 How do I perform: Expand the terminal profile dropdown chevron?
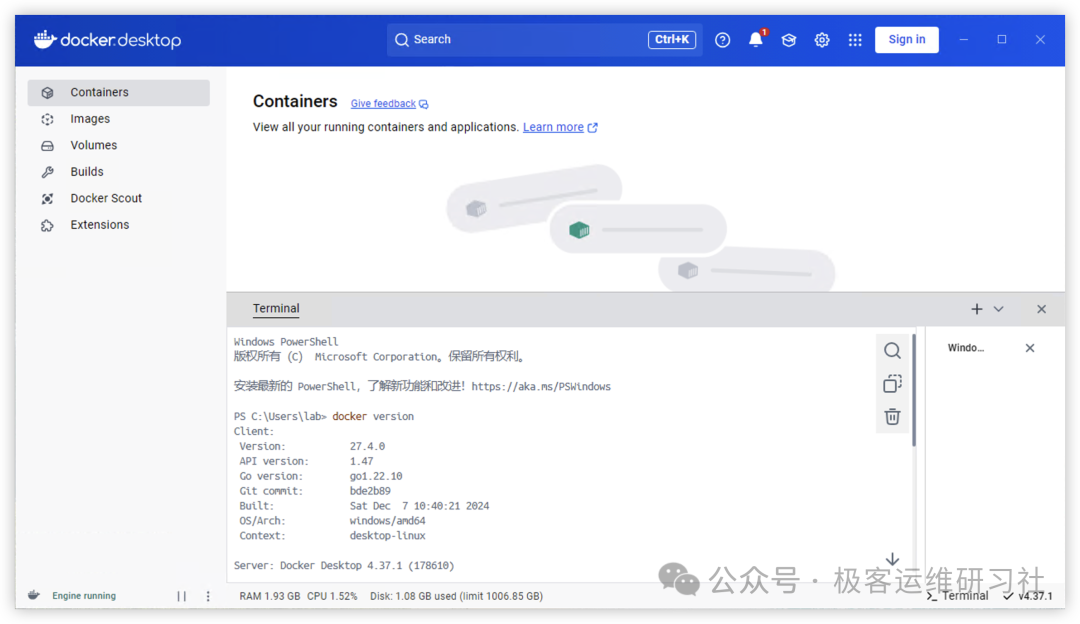pyautogui.click(x=999, y=309)
